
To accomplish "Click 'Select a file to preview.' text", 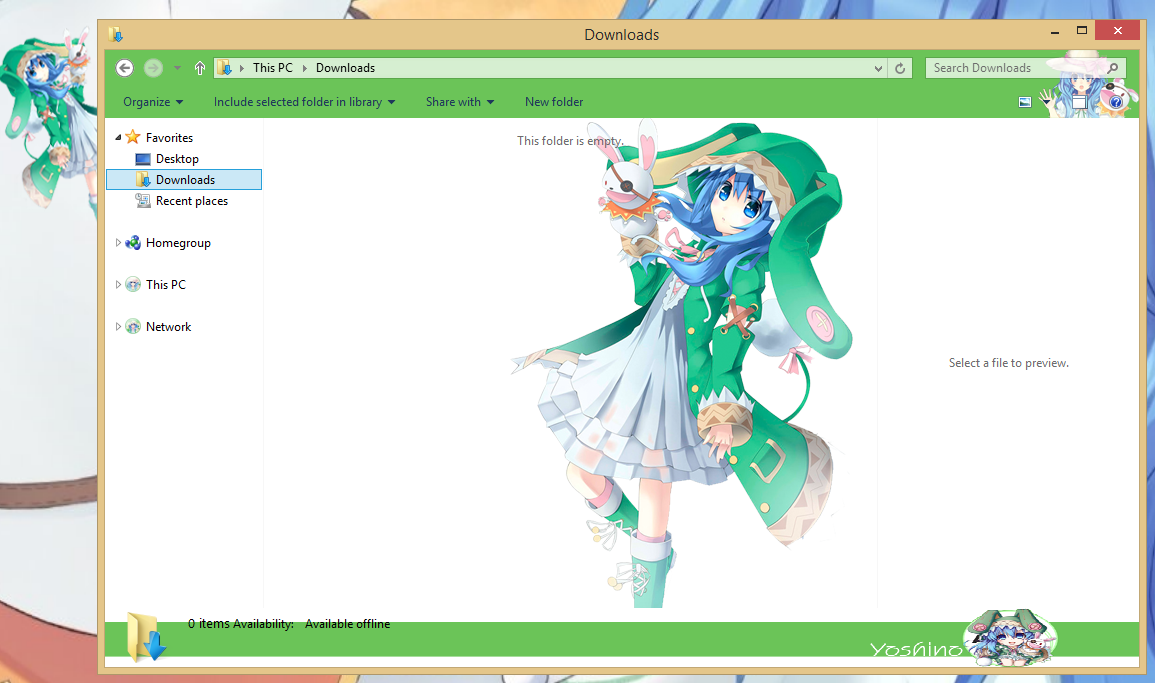I will tap(1008, 362).
